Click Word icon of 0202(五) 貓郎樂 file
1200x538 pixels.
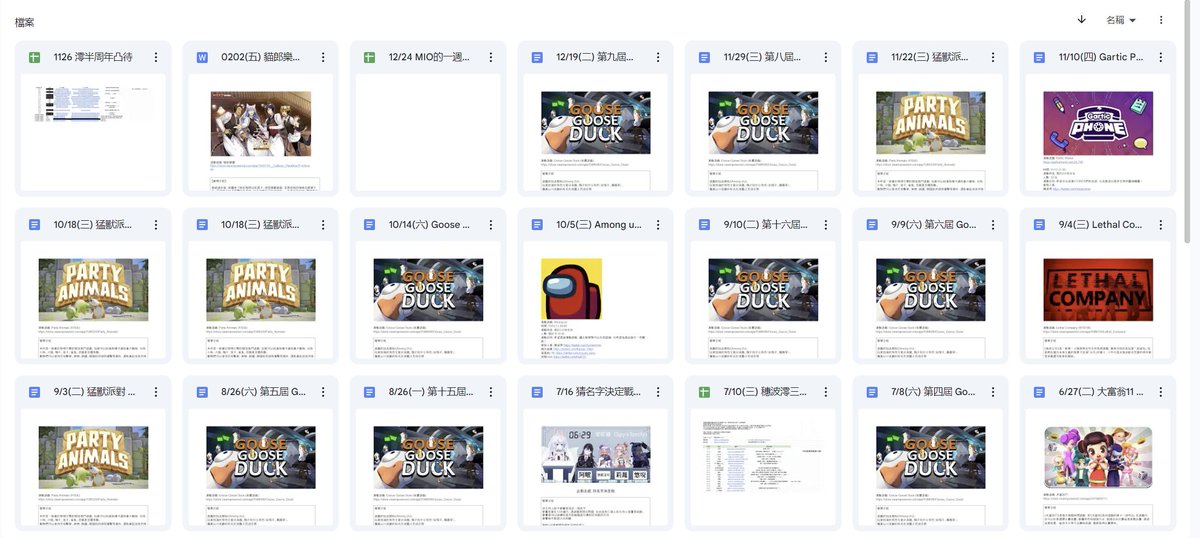(202, 58)
